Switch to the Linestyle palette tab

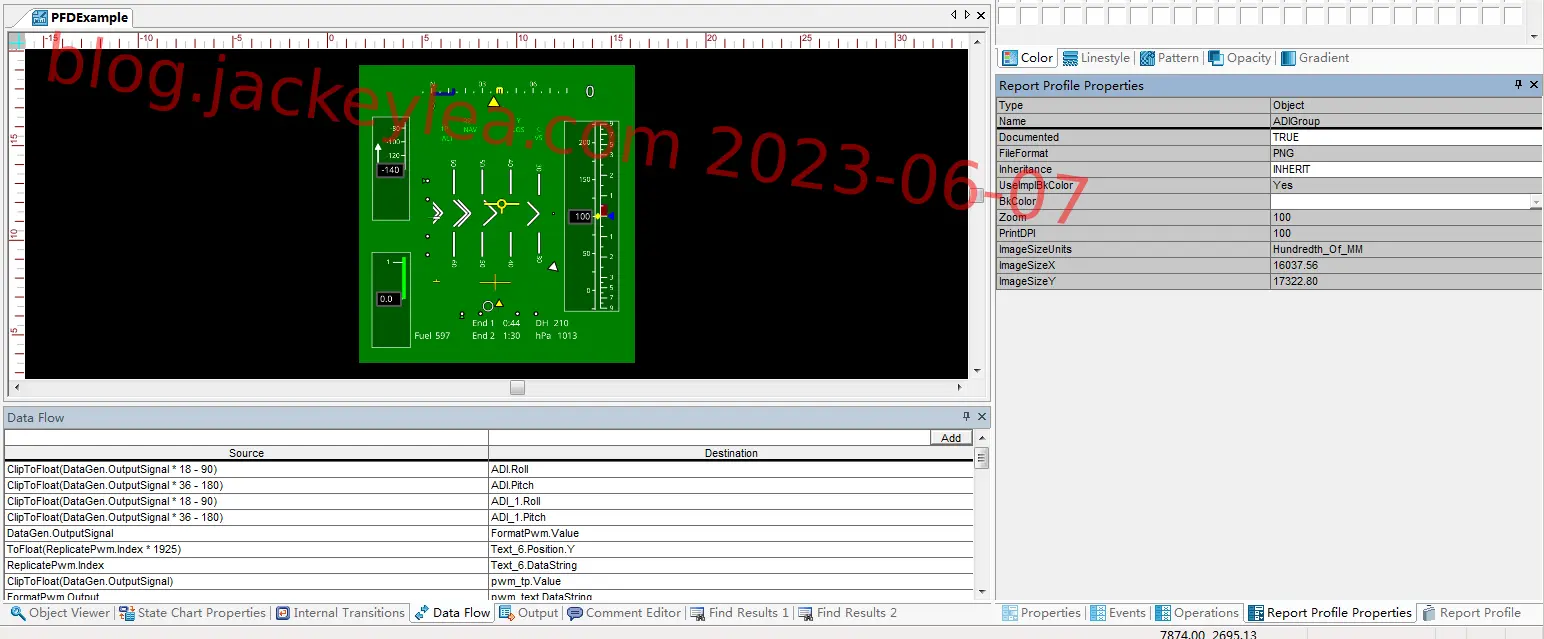[1096, 58]
